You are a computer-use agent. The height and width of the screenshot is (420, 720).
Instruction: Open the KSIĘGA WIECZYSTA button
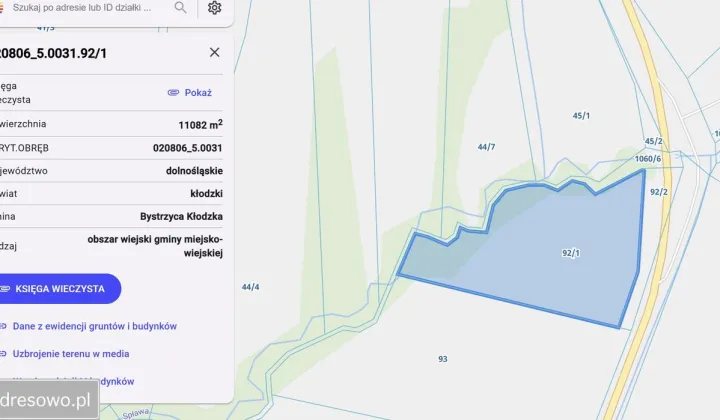(58, 289)
